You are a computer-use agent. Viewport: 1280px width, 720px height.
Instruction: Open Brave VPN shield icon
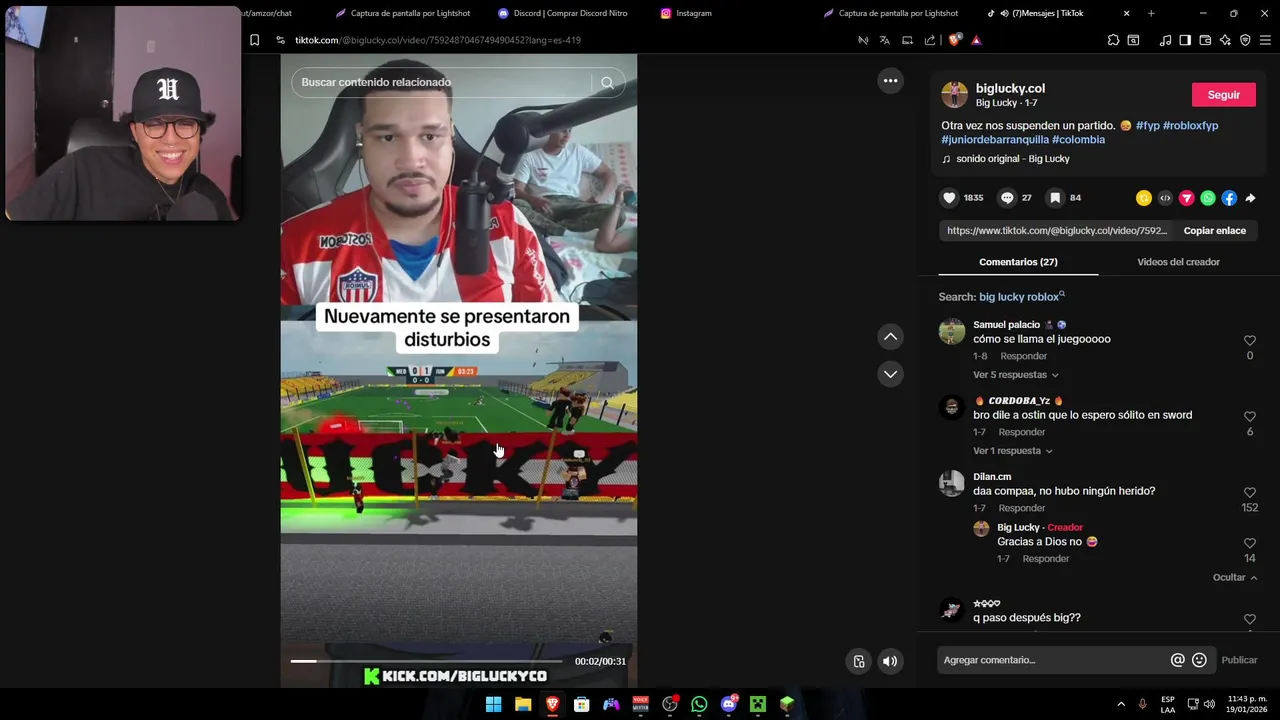1245,40
